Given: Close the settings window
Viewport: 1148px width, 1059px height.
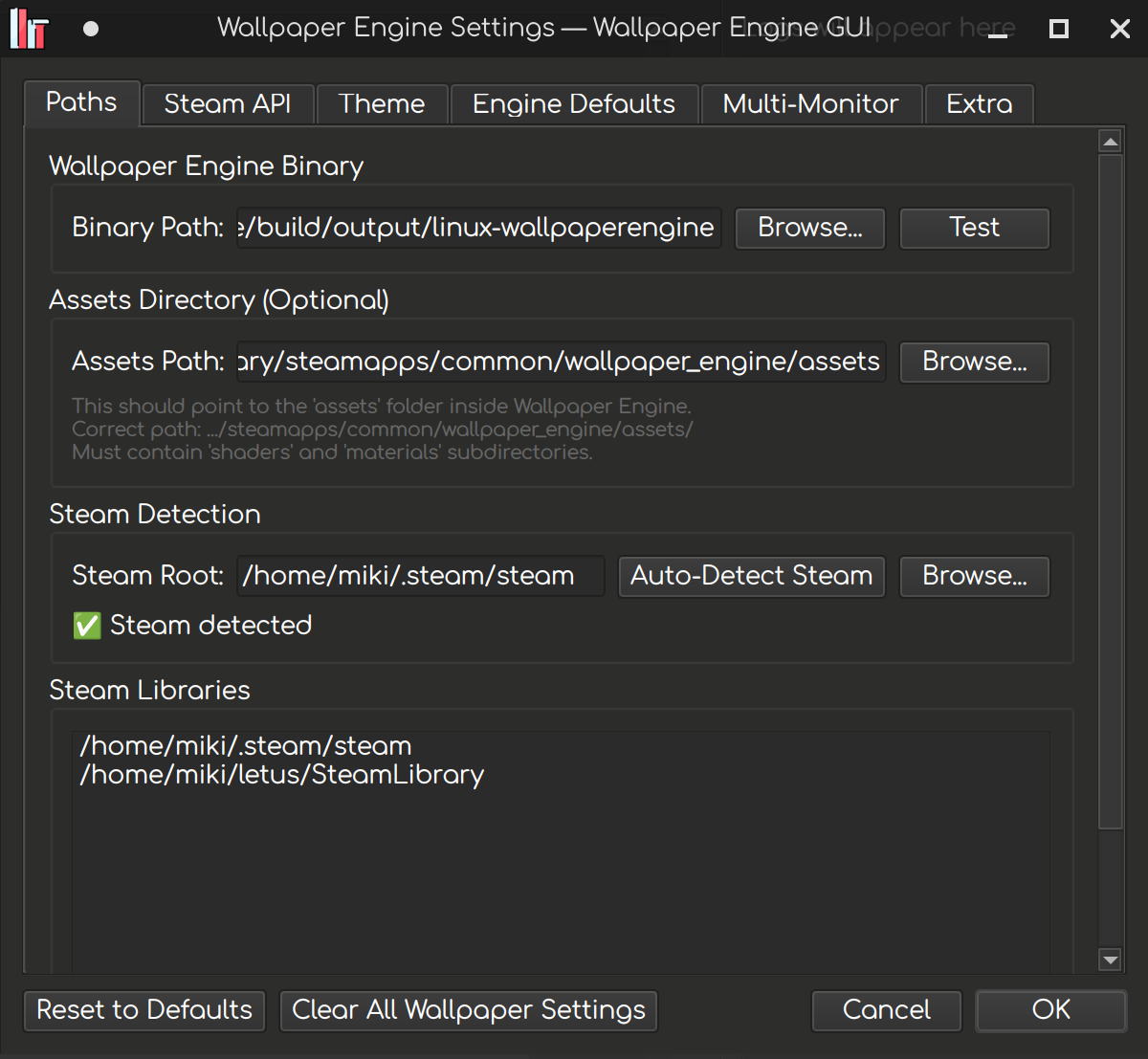Looking at the screenshot, I should [x=1120, y=29].
